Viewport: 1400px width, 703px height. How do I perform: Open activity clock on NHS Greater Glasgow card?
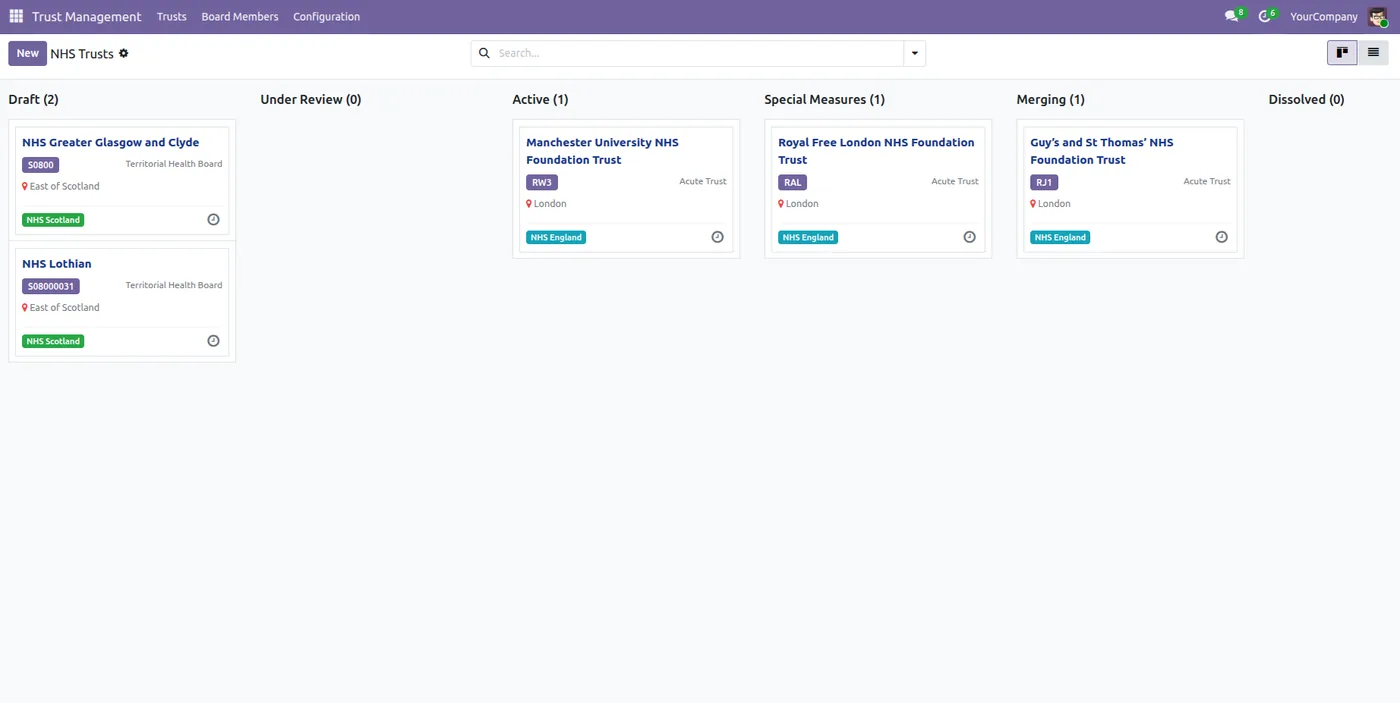213,219
